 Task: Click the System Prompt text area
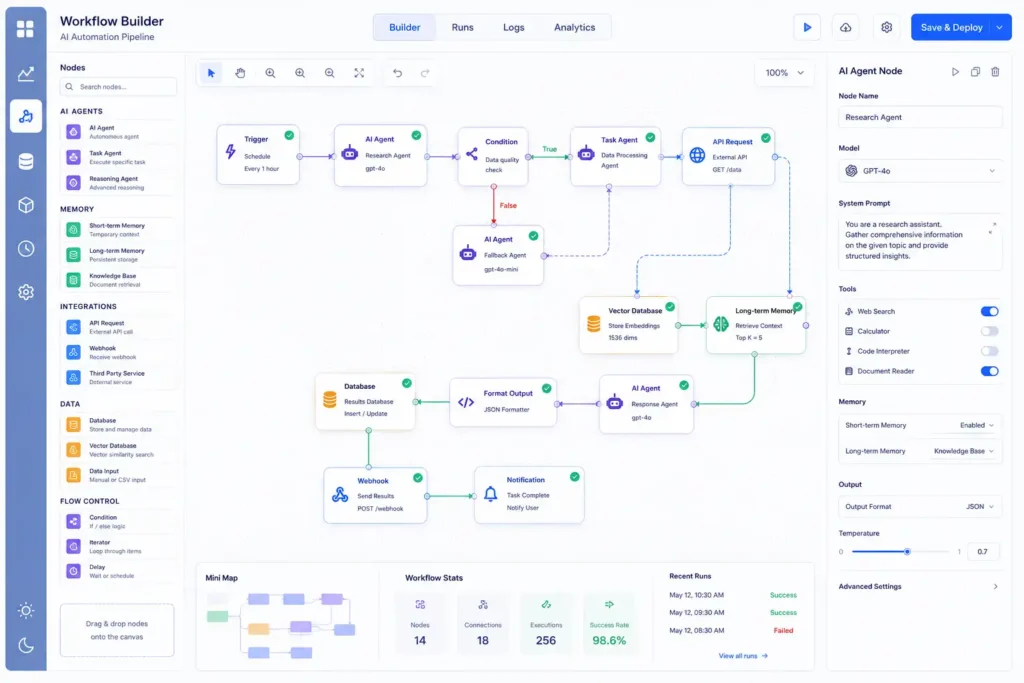pyautogui.click(x=920, y=241)
